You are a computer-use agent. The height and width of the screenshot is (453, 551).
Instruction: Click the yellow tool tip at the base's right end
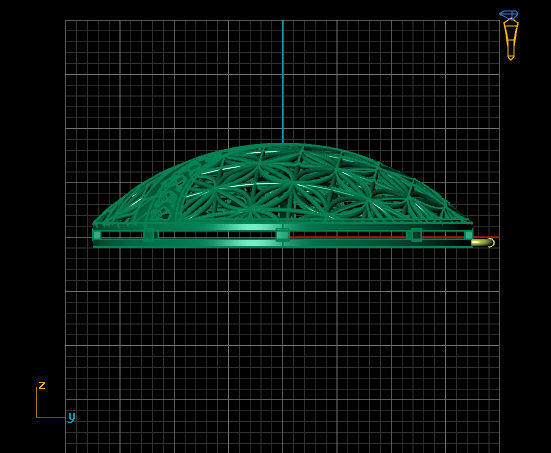pyautogui.click(x=483, y=242)
